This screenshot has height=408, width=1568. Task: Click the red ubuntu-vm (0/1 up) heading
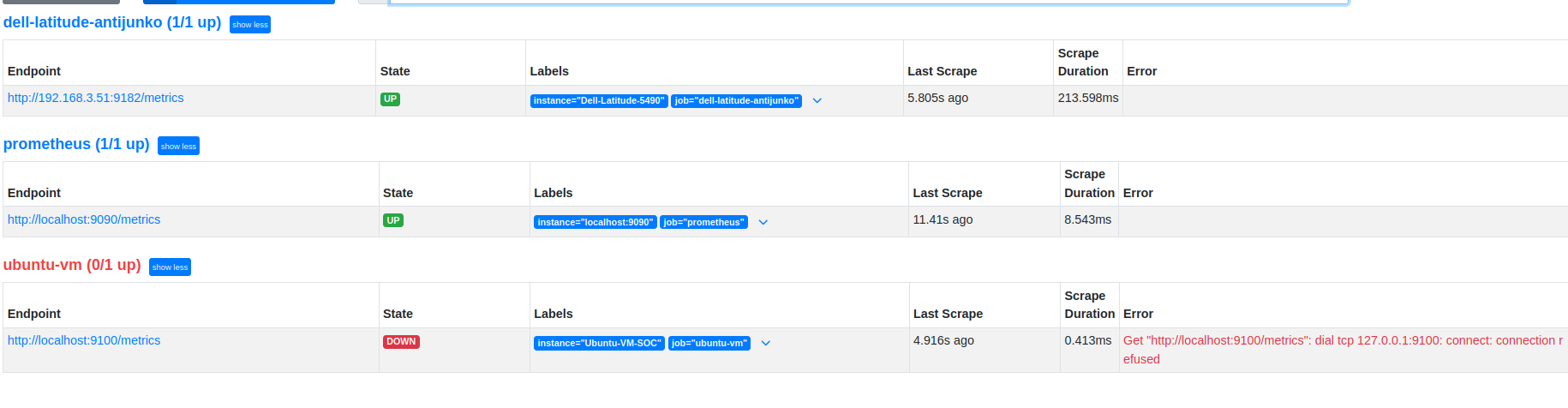coord(72,265)
